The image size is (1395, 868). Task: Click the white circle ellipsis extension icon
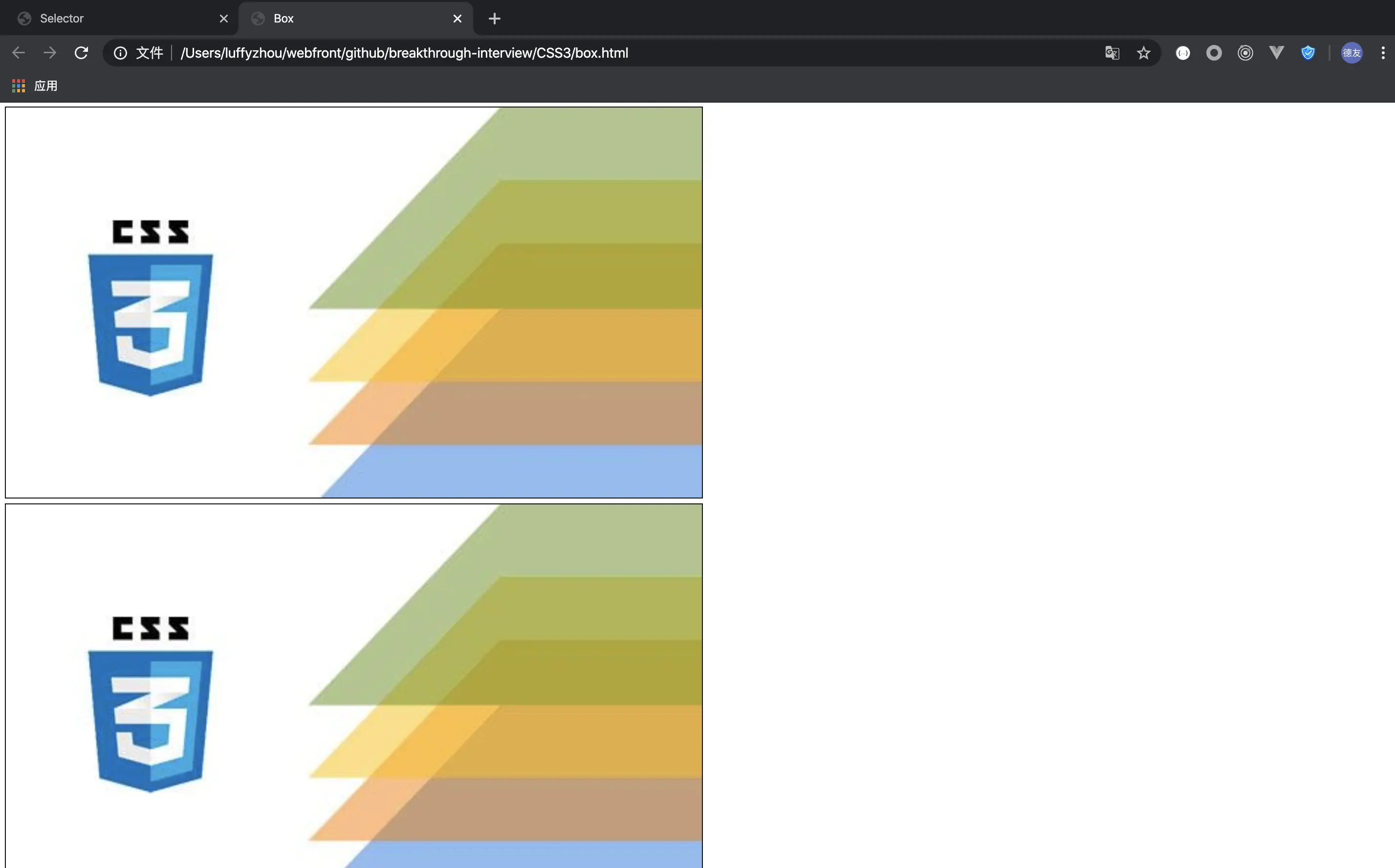click(x=1182, y=53)
